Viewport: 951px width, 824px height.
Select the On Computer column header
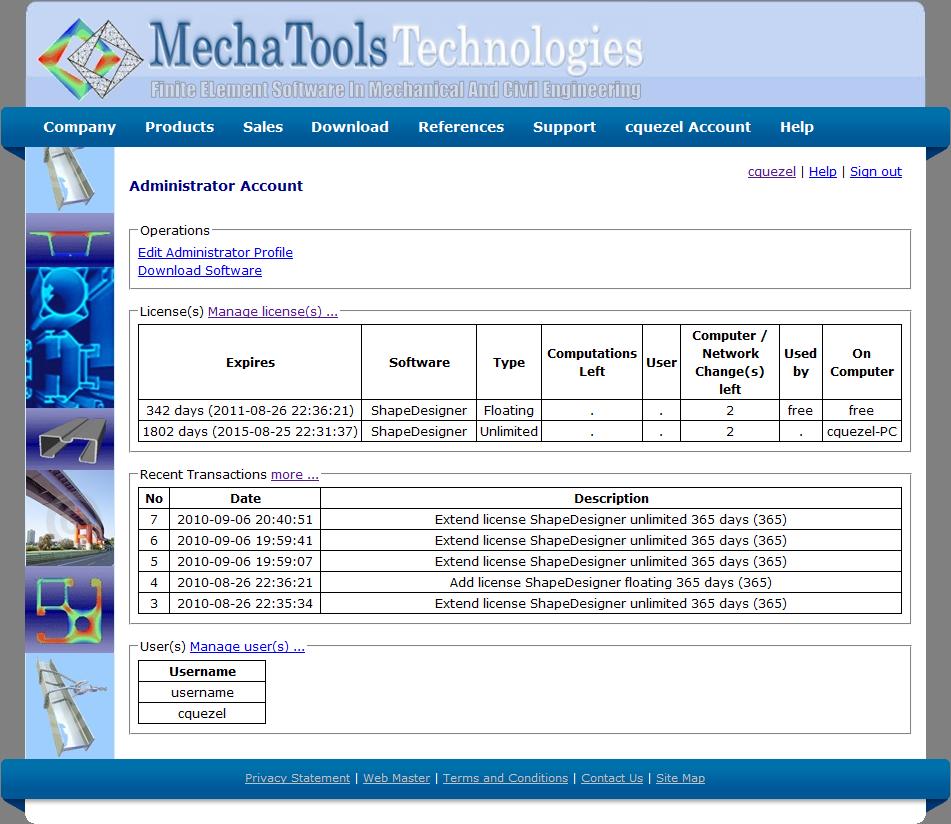862,362
